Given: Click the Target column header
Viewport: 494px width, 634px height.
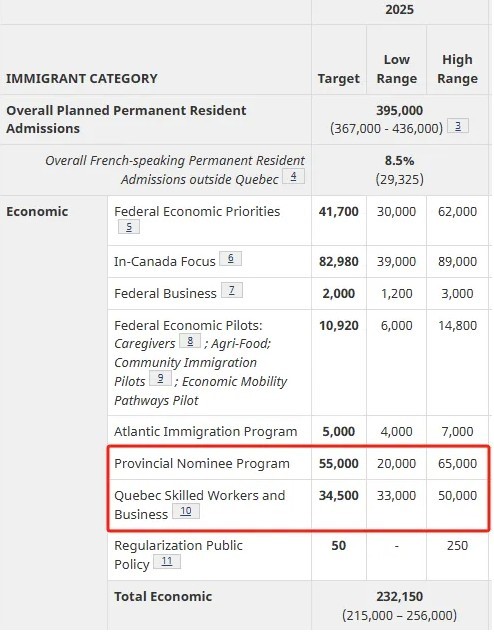Looking at the screenshot, I should 338,78.
